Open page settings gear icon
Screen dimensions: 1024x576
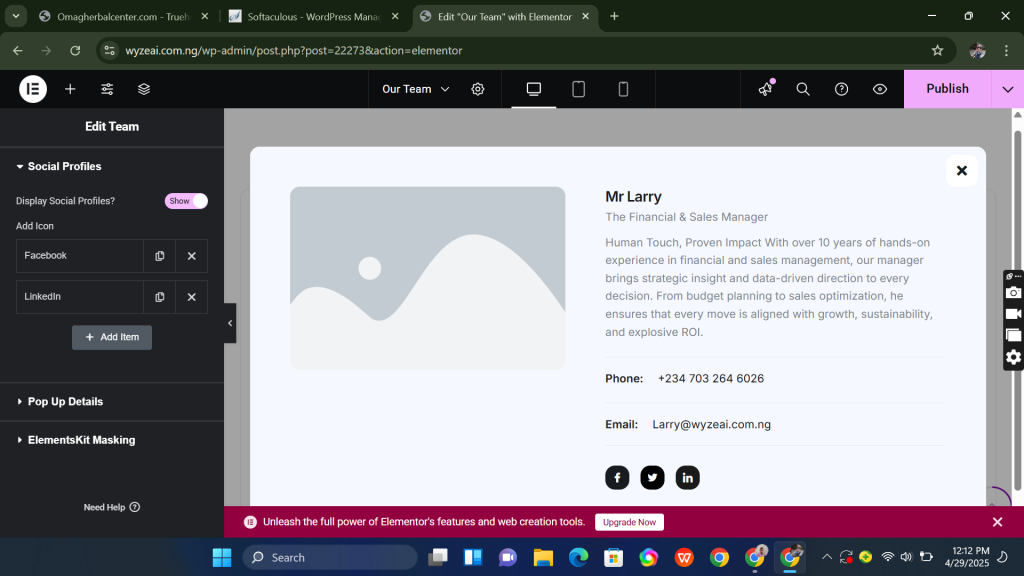coord(478,89)
